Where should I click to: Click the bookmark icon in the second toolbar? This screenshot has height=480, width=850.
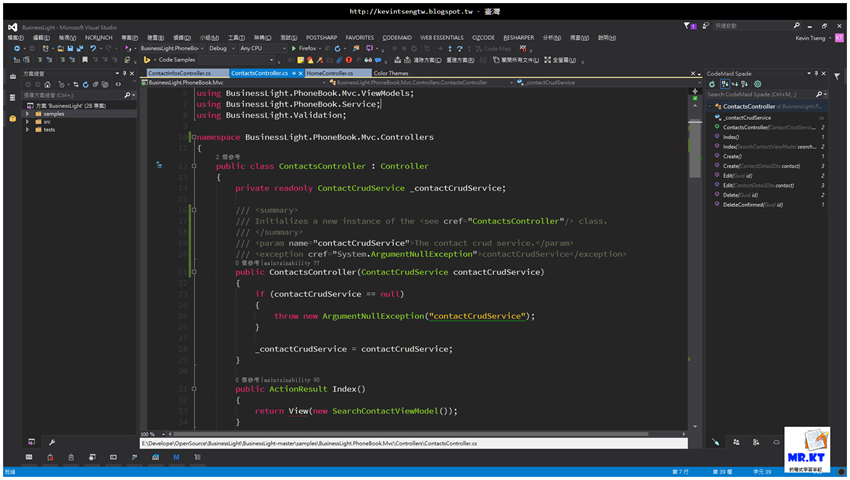pos(85,60)
